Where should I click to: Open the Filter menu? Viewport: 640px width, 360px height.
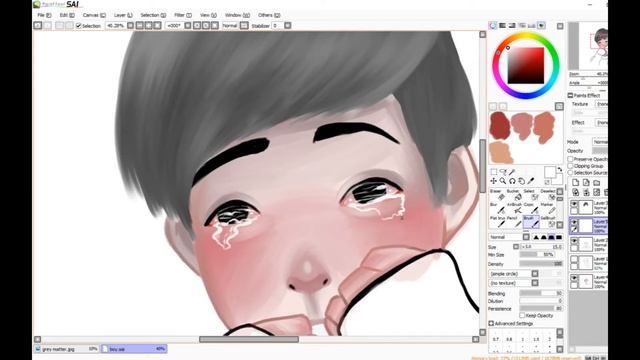tap(183, 15)
